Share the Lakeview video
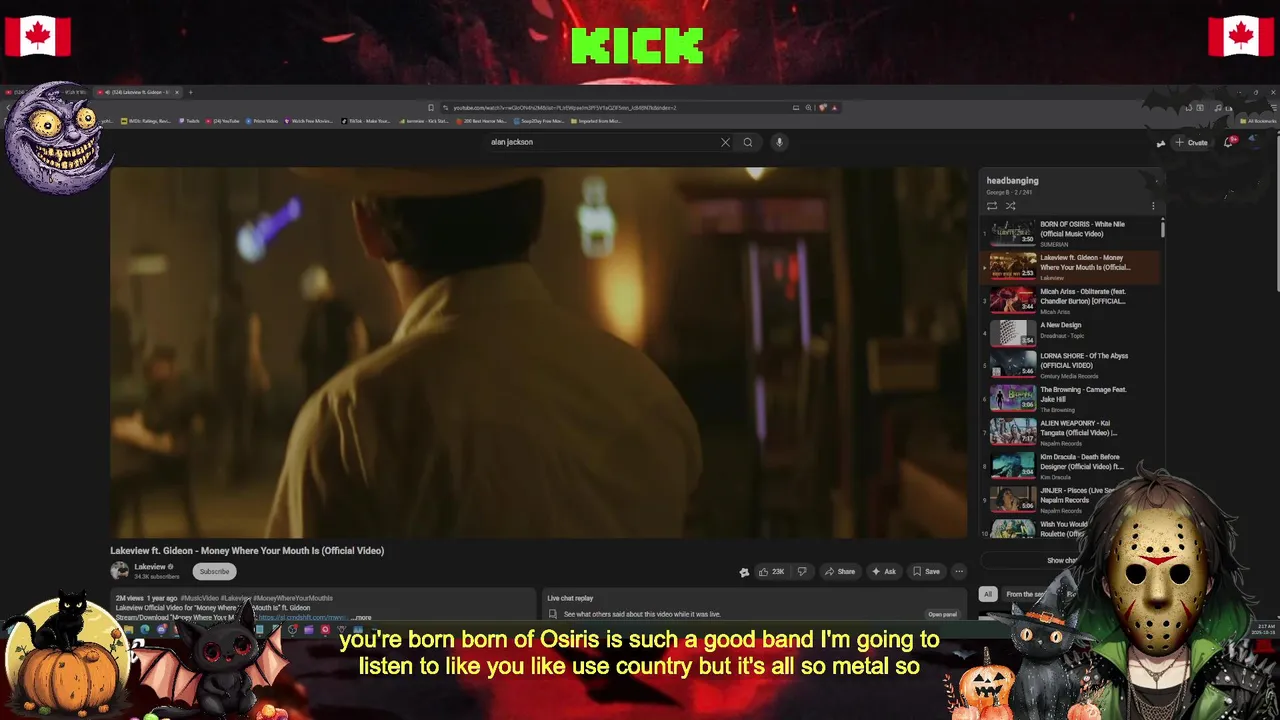 click(x=839, y=572)
